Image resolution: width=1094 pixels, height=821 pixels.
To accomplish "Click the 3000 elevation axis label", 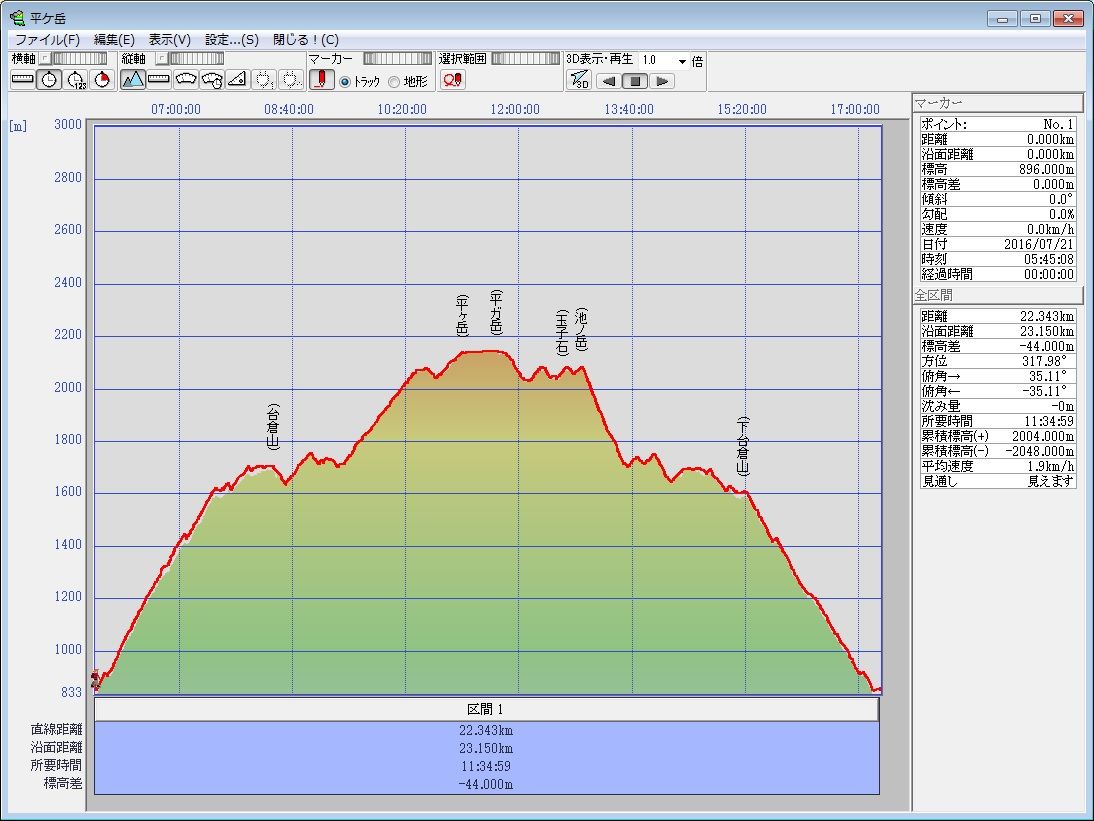I will coord(68,124).
